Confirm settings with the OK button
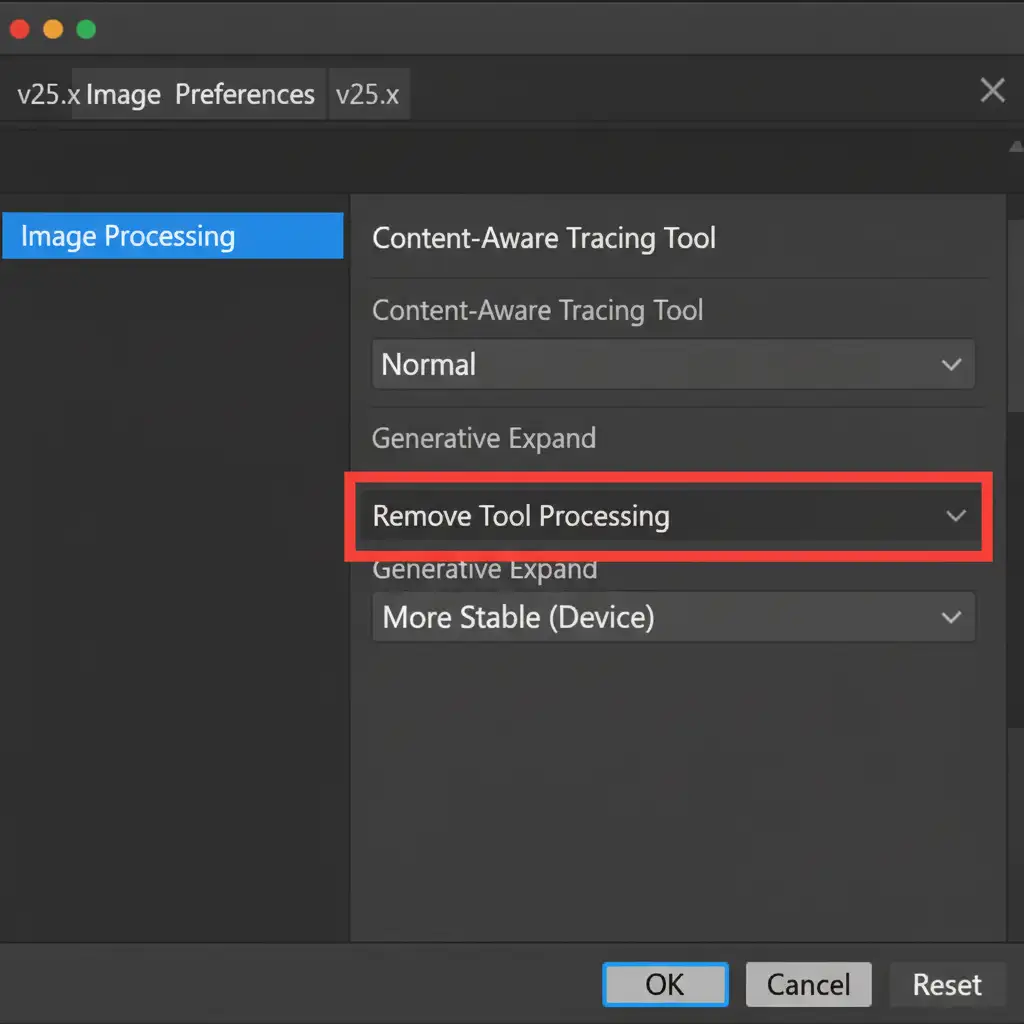This screenshot has height=1024, width=1024. pos(665,985)
